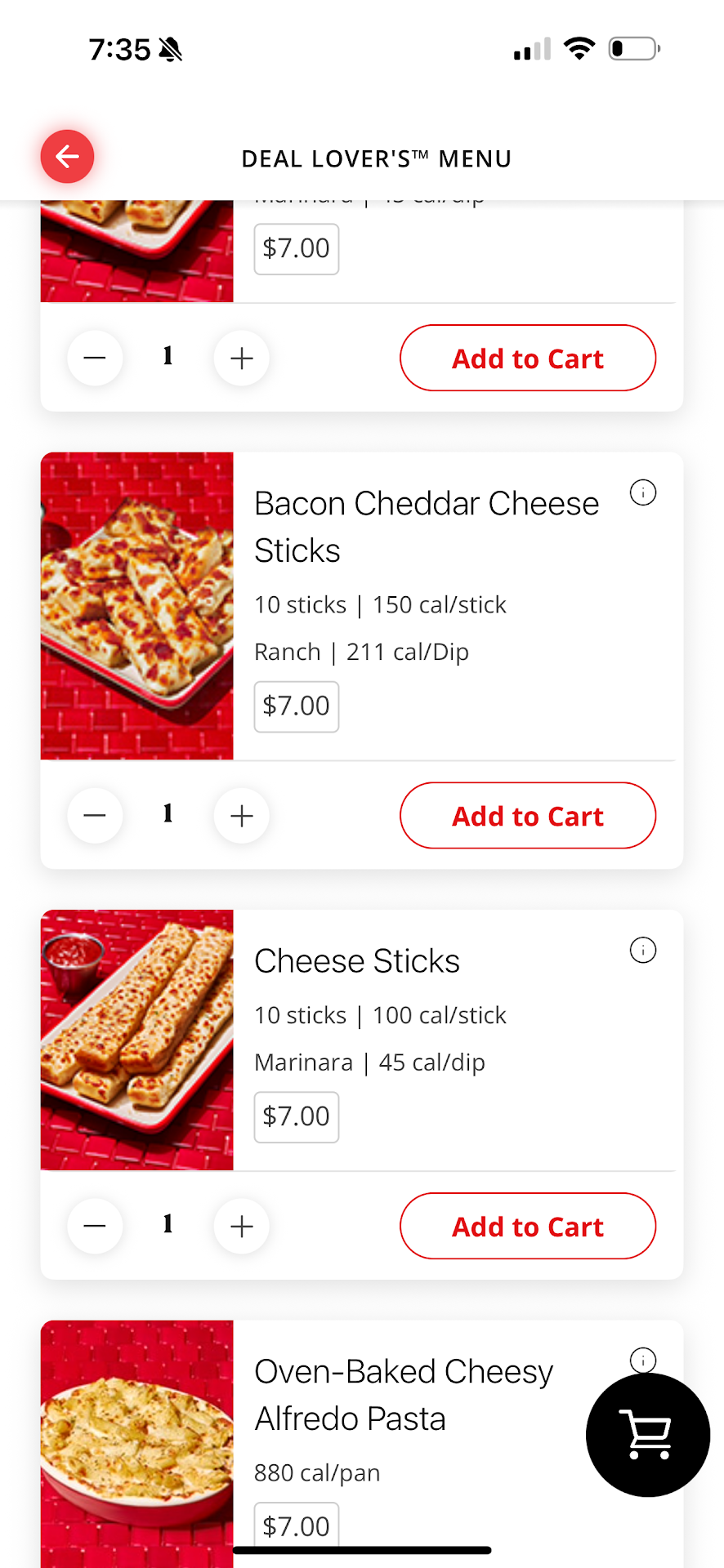Decrease quantity of Cheese Sticks
Image resolution: width=724 pixels, height=1568 pixels.
[x=95, y=1226]
